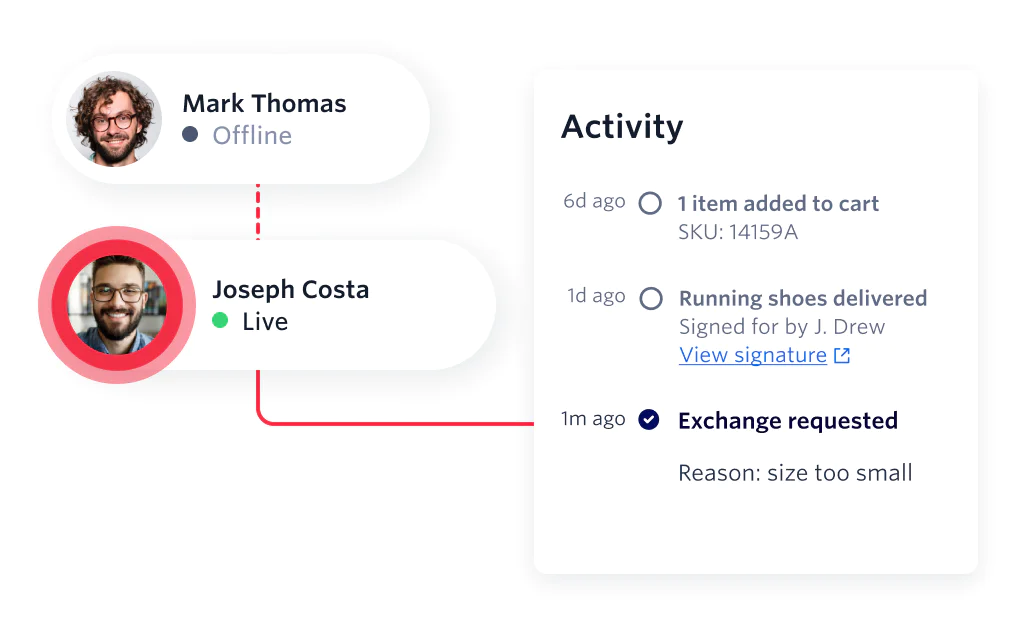This screenshot has height=640, width=1031.
Task: Select the 'Running shoes delivered' entry
Action: [x=803, y=299]
